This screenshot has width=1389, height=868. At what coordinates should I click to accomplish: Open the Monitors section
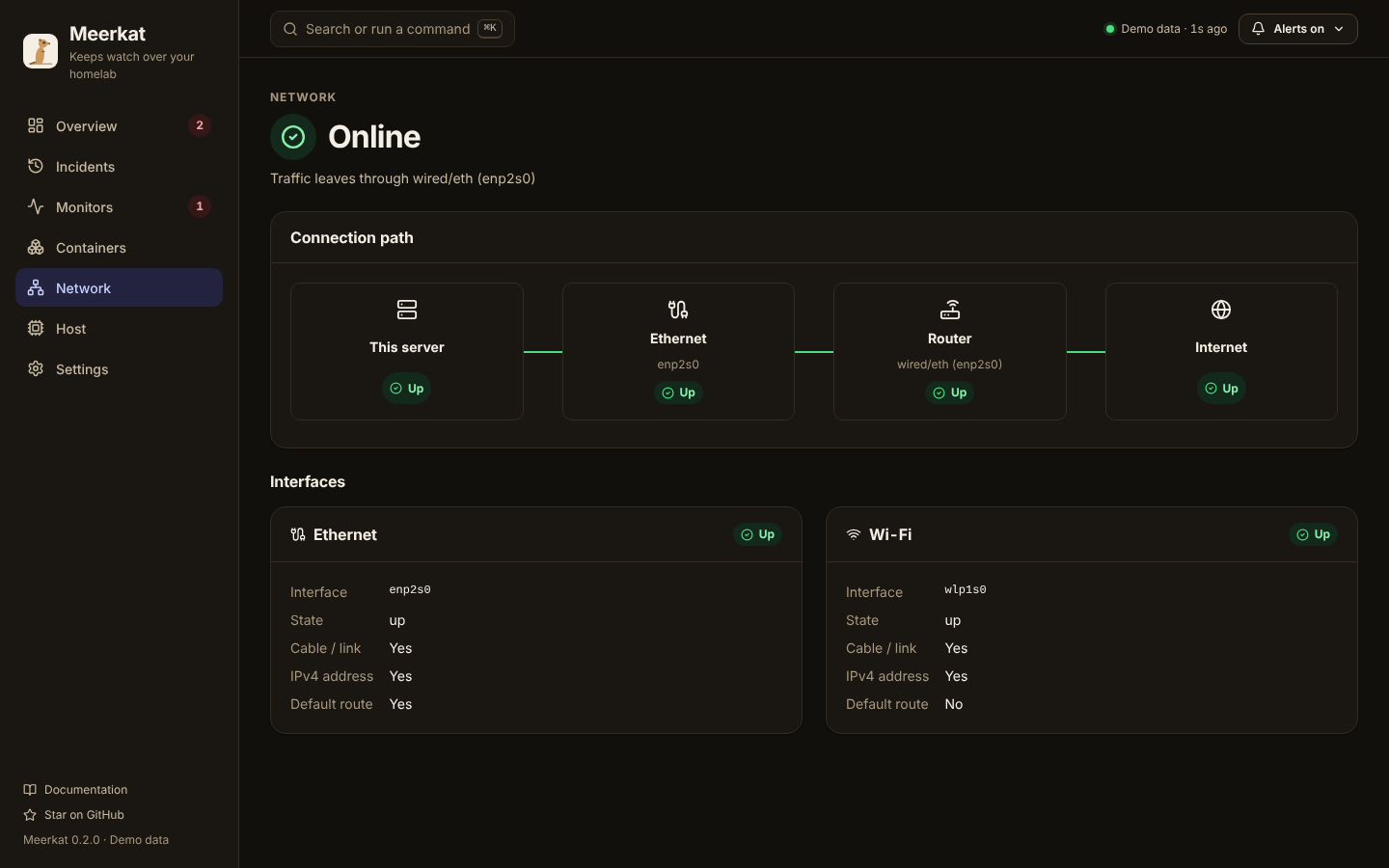[x=119, y=206]
